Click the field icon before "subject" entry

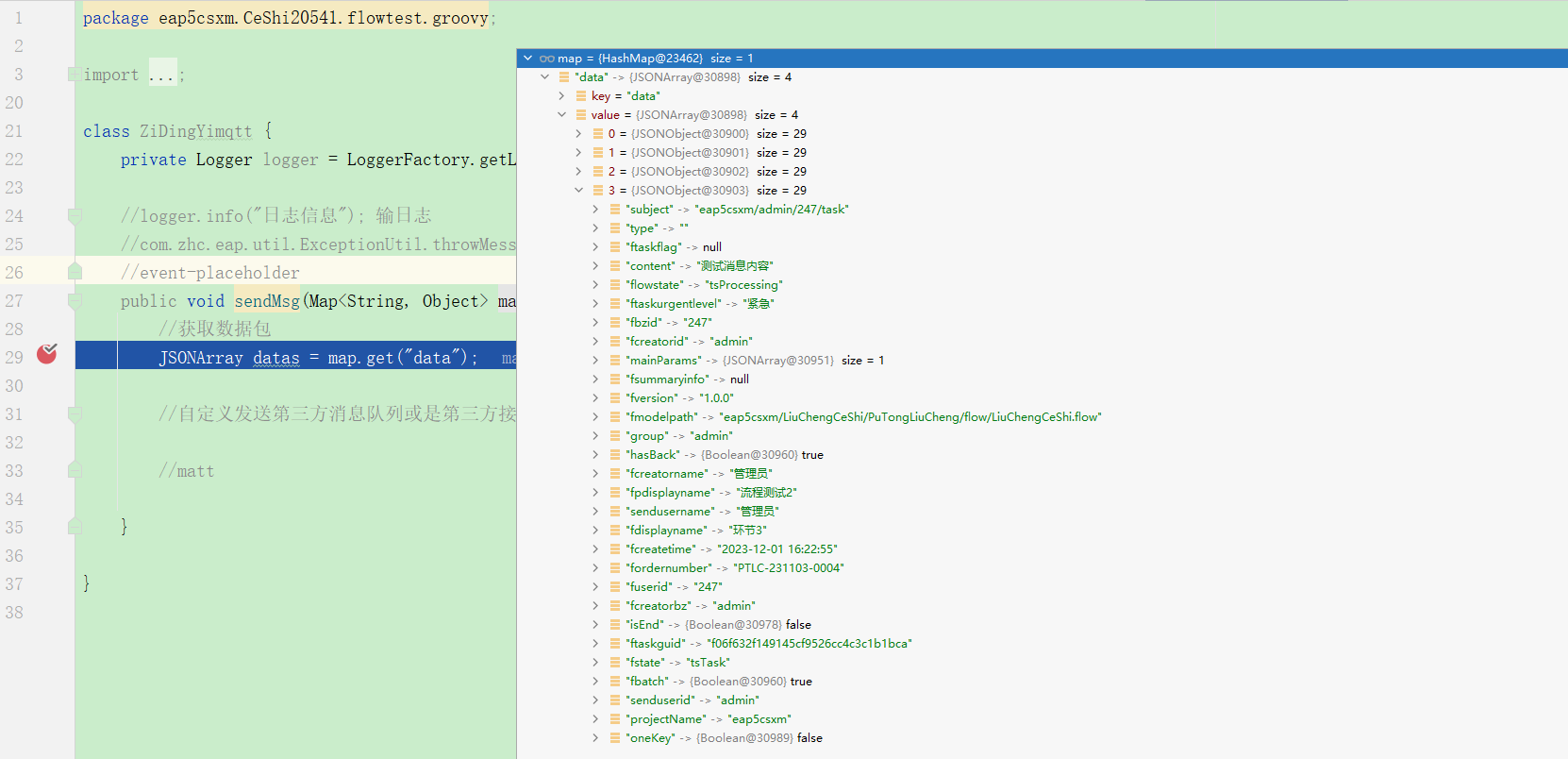tap(615, 210)
